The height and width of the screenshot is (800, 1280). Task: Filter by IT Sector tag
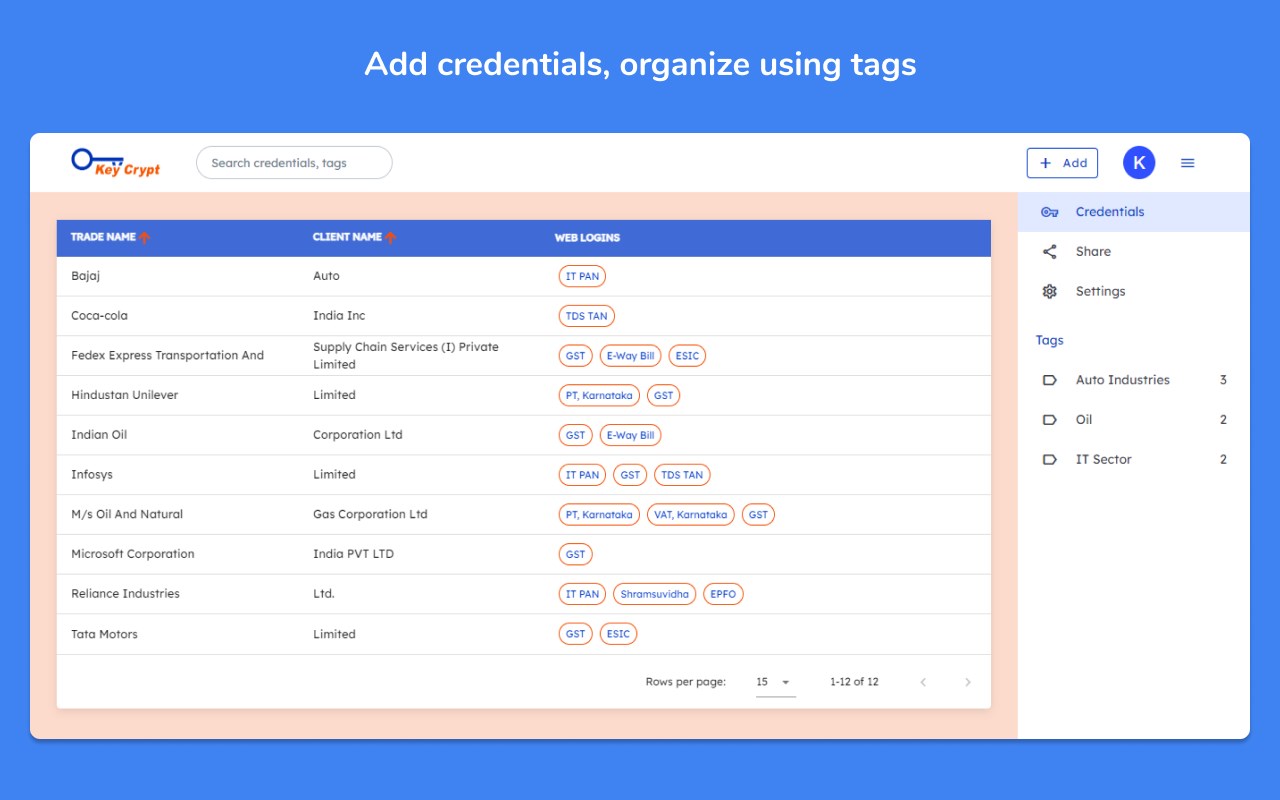click(1134, 460)
